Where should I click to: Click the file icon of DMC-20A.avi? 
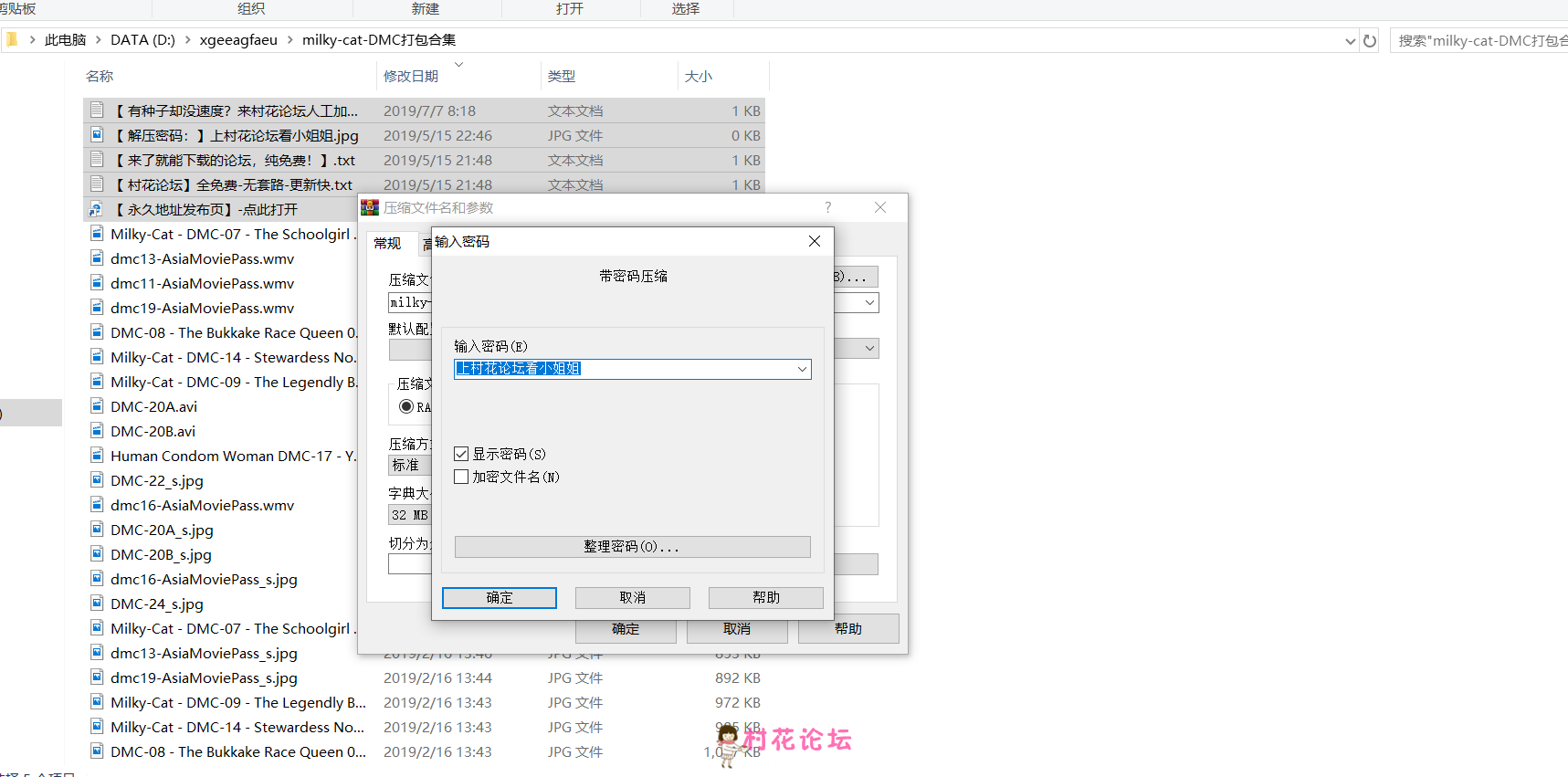pyautogui.click(x=97, y=406)
